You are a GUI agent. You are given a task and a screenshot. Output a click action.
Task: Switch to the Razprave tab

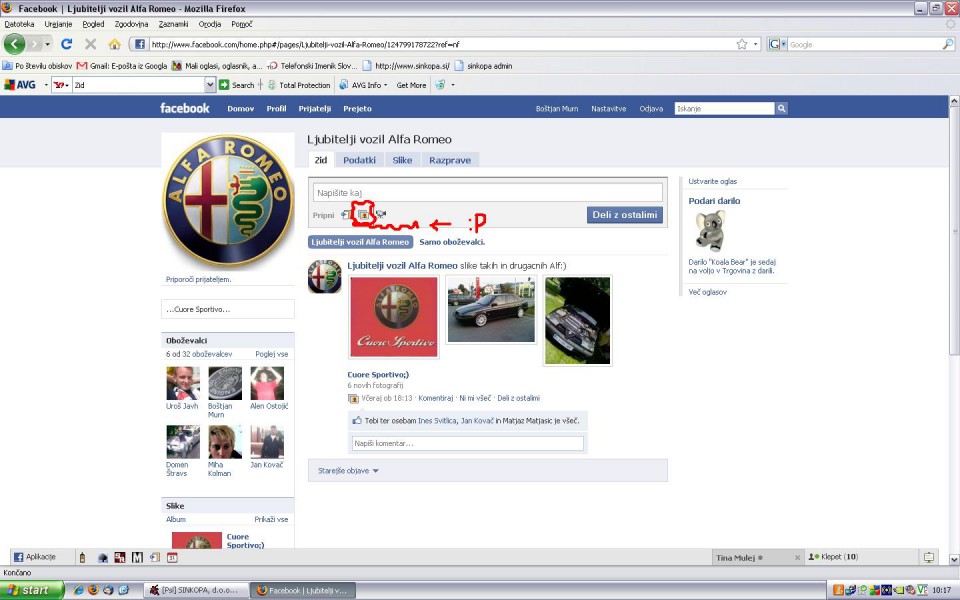pos(450,160)
